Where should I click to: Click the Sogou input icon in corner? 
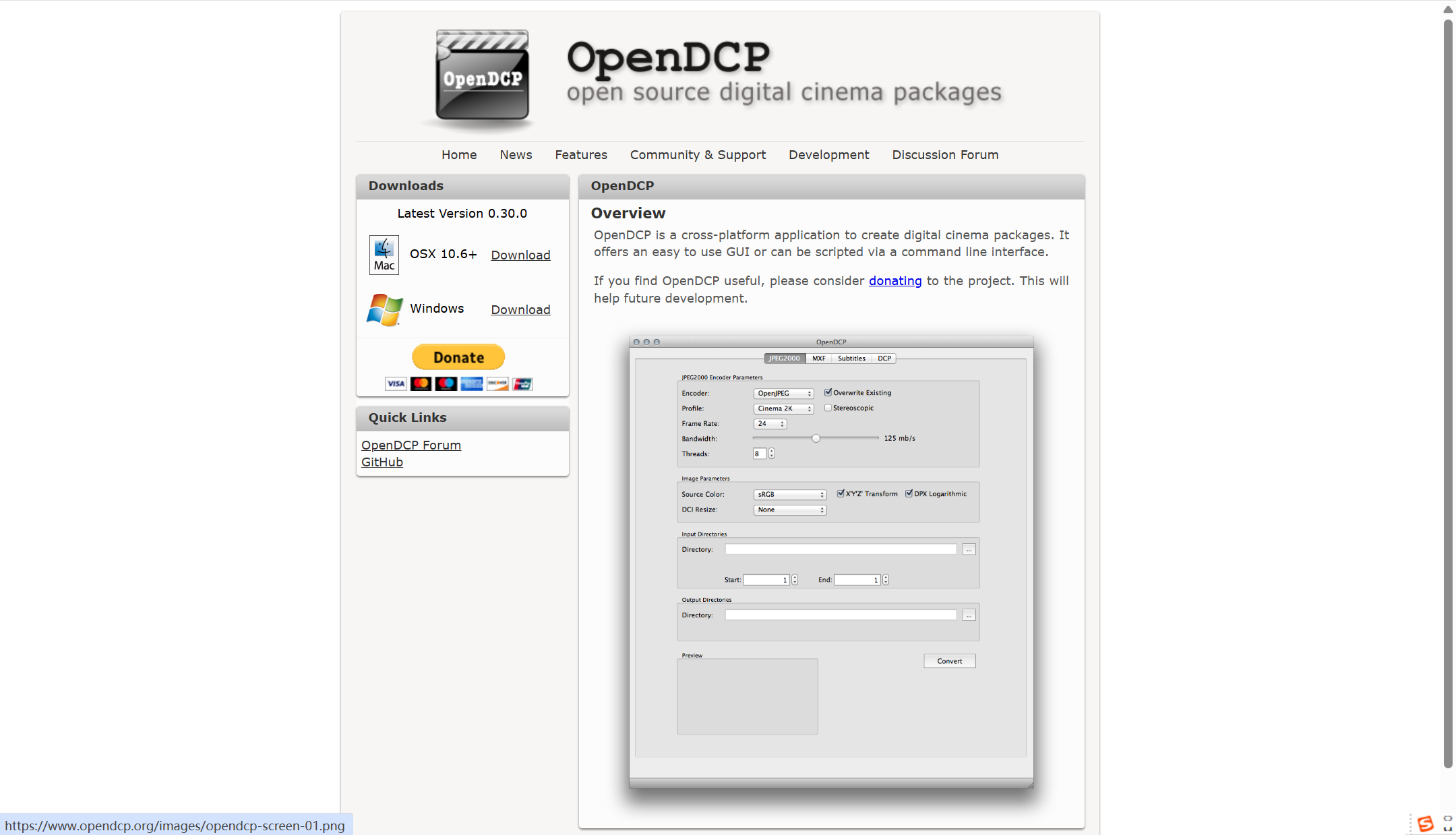tap(1425, 824)
